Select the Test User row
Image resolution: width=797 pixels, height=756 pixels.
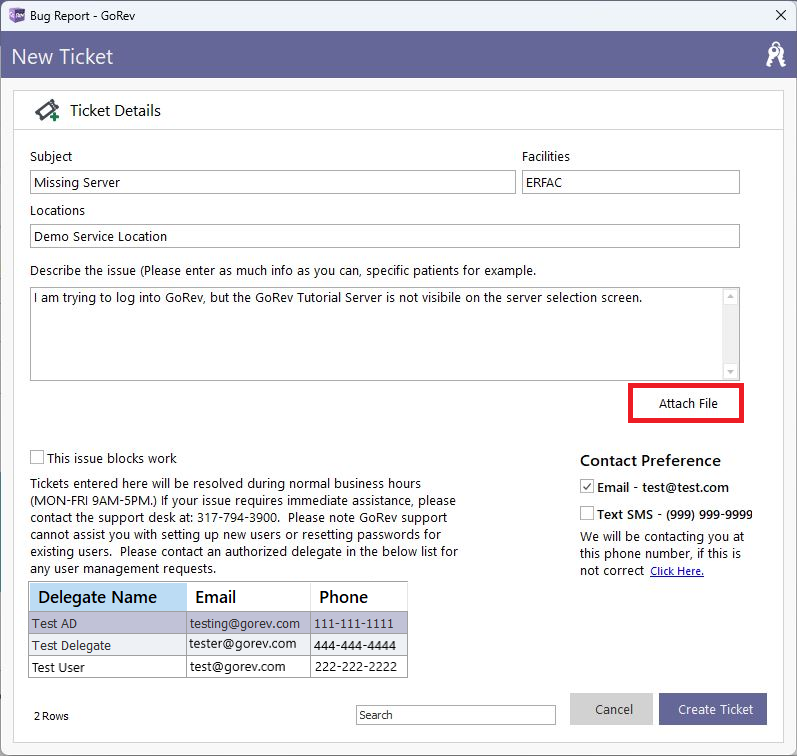point(218,667)
